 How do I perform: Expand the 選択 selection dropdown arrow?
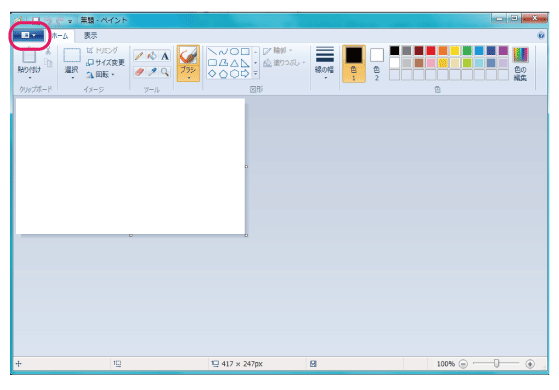coord(72,77)
